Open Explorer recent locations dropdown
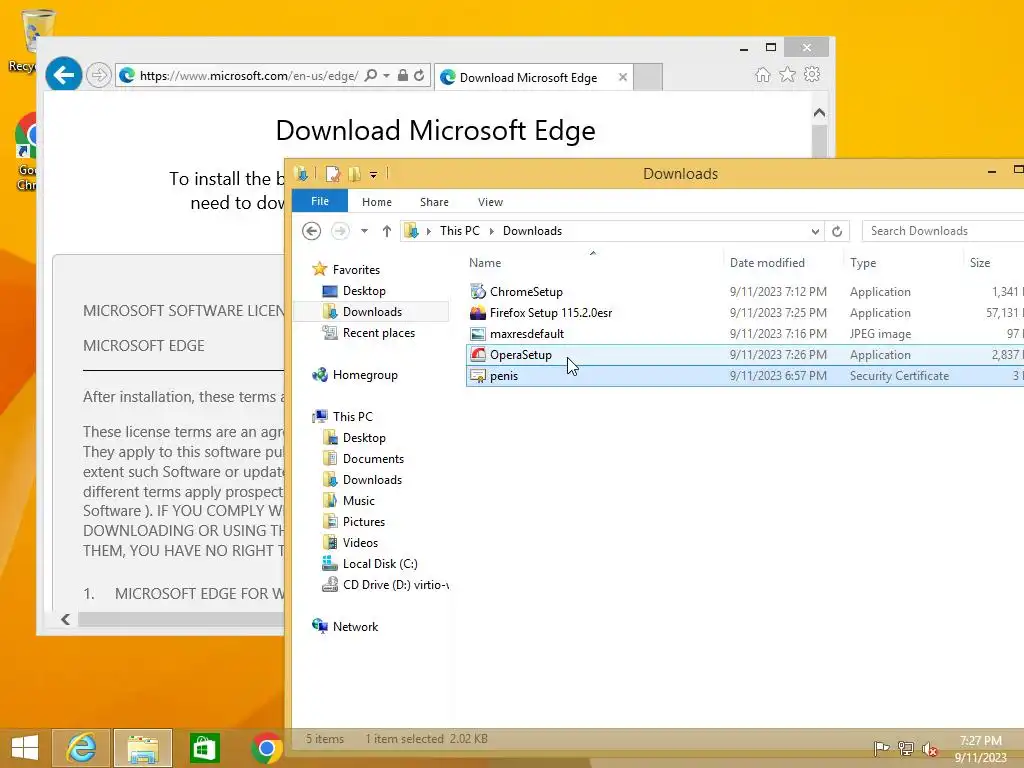Image resolution: width=1024 pixels, height=768 pixels. click(x=364, y=231)
